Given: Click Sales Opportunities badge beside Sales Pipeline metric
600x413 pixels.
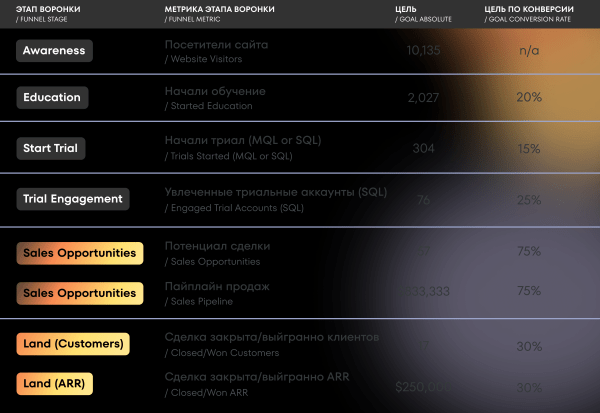Looking at the screenshot, I should (x=80, y=294).
